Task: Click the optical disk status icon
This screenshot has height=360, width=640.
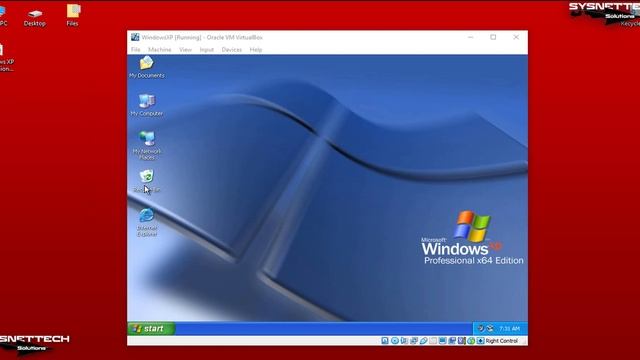Action: click(x=395, y=340)
